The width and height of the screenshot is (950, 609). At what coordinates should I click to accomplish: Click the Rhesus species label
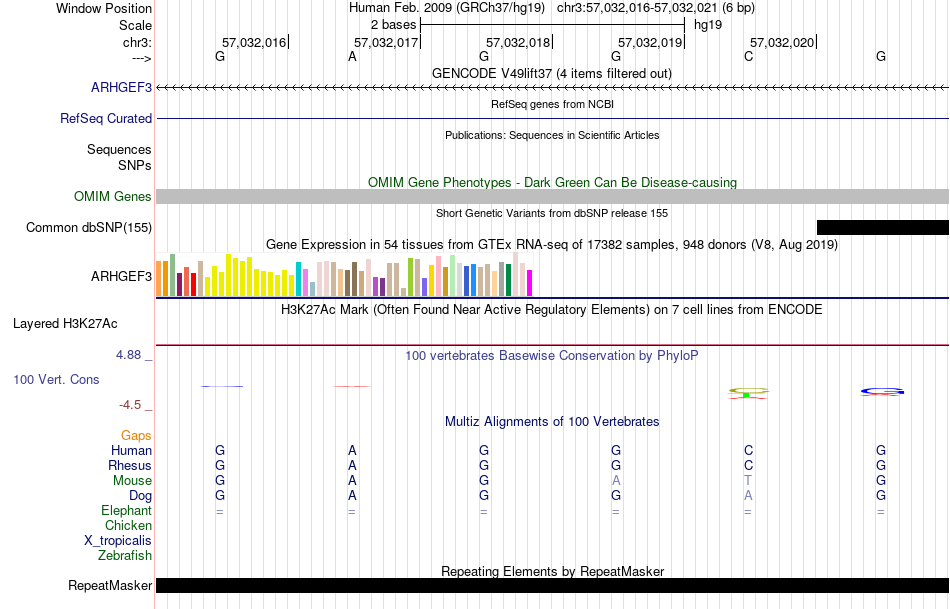(130, 465)
